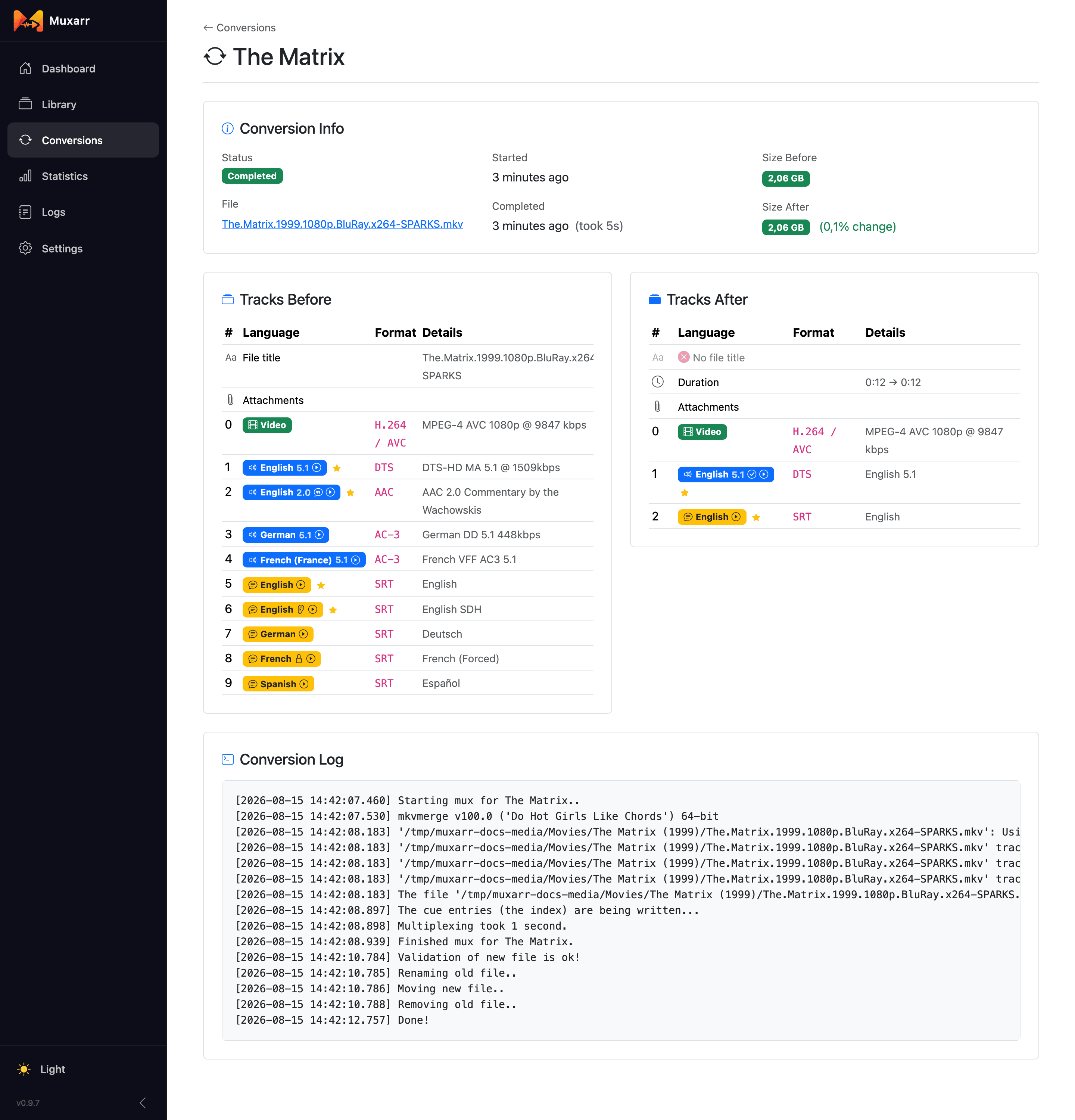This screenshot has width=1075, height=1120.
Task: Click the red No file title icon
Action: click(x=684, y=357)
